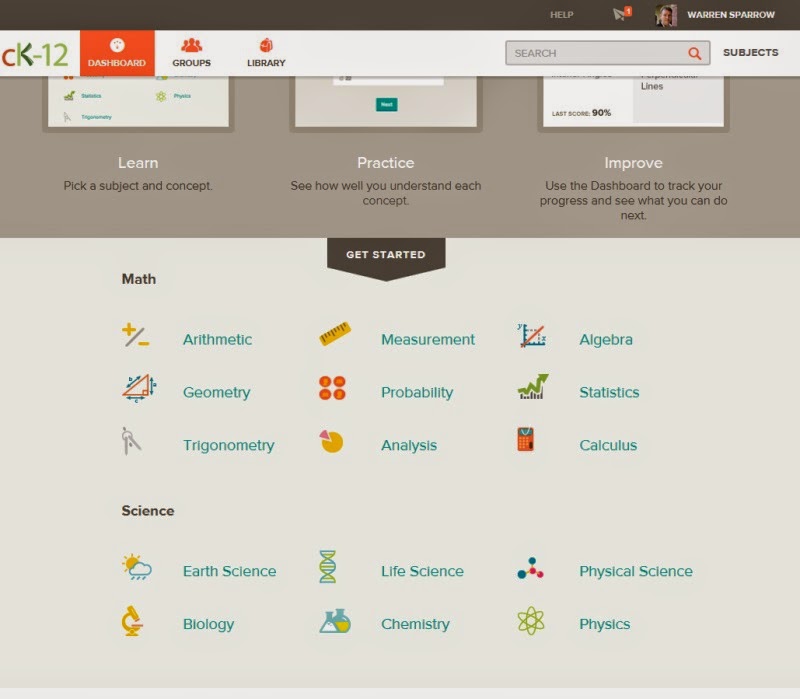Image resolution: width=800 pixels, height=699 pixels.
Task: Click the Biology microscope icon
Action: click(132, 620)
